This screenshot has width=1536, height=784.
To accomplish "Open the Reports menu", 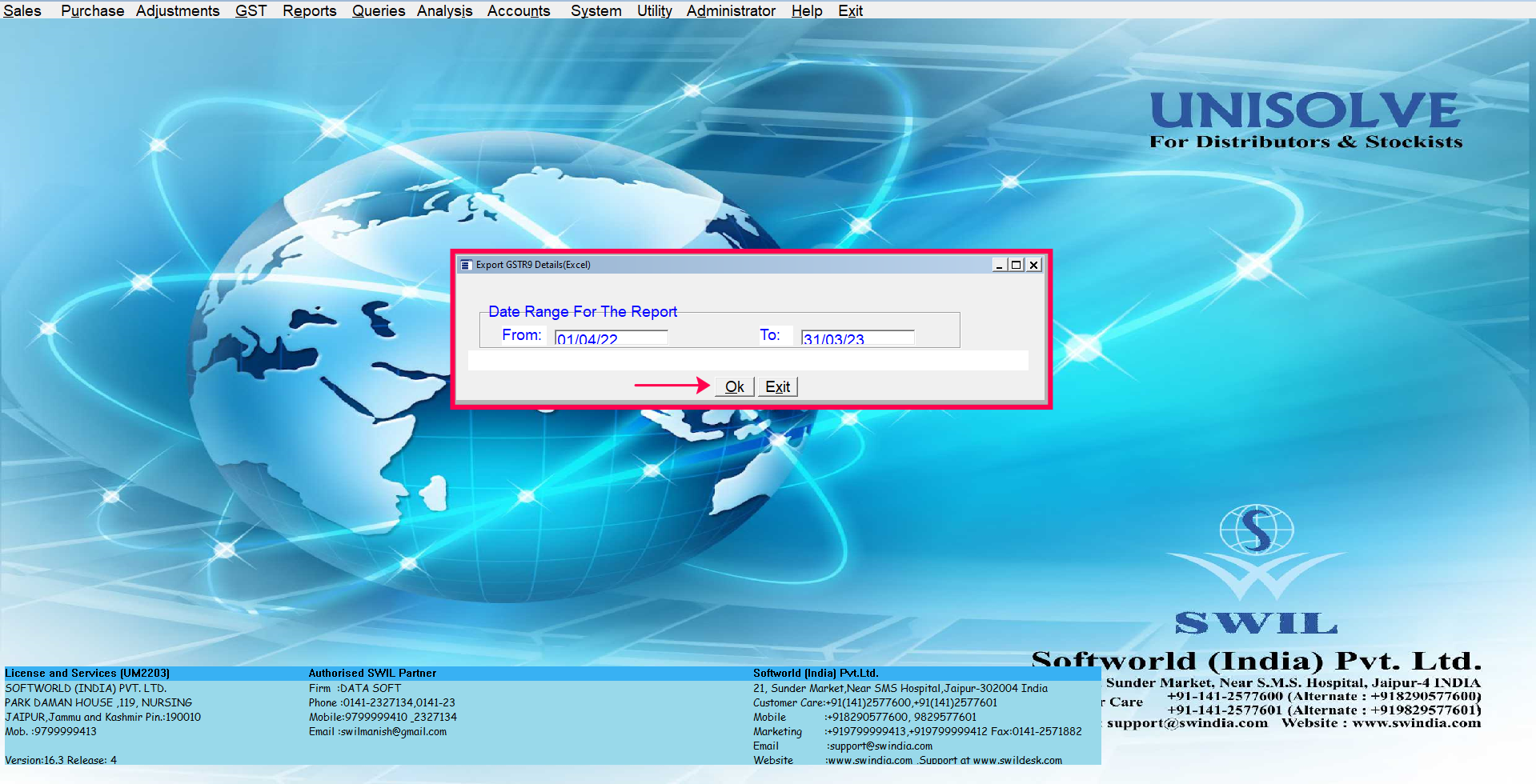I will (309, 10).
